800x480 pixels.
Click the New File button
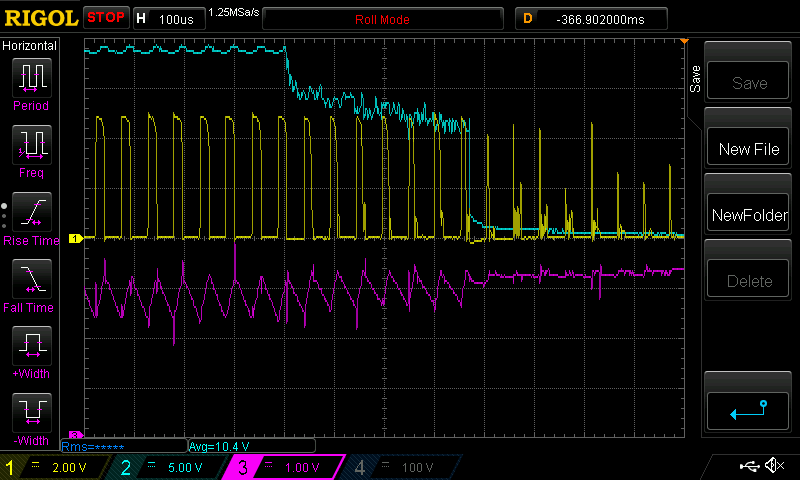click(x=749, y=149)
